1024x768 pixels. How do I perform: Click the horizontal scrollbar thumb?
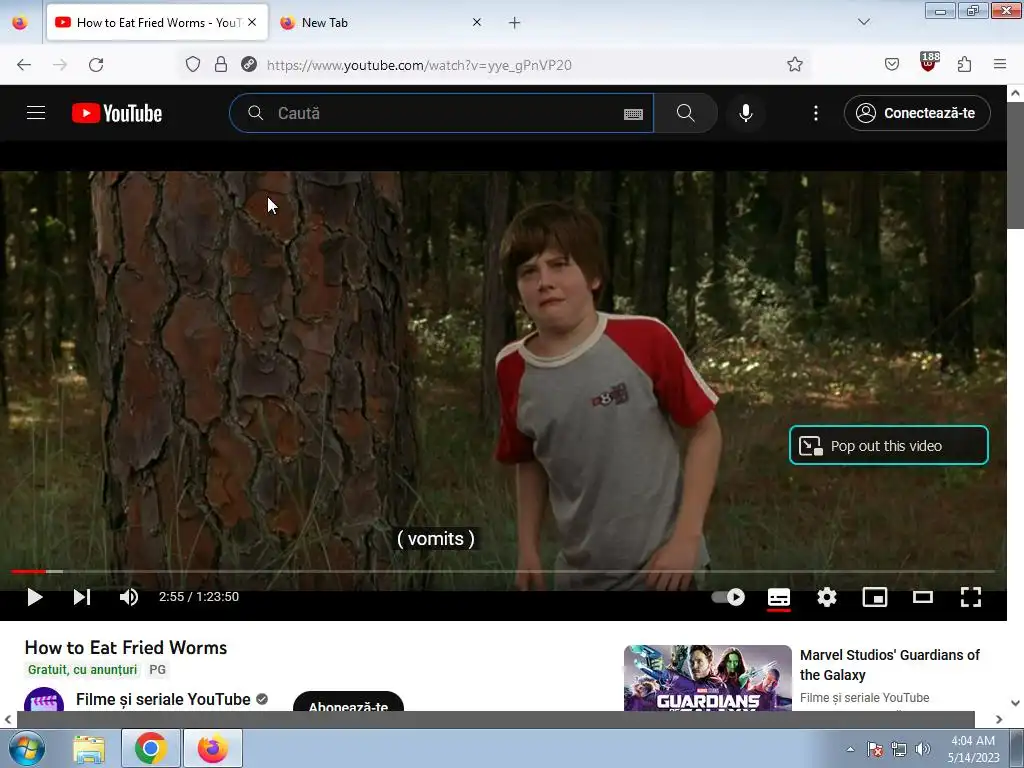tap(496, 719)
